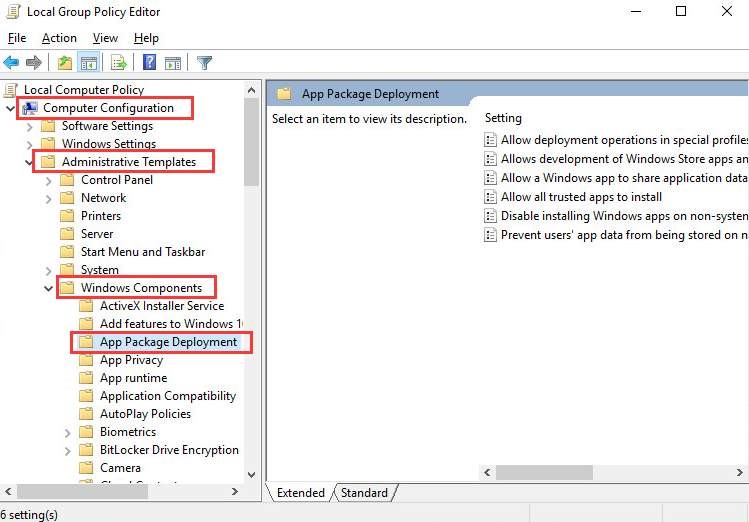This screenshot has width=749, height=522.
Task: Open Help via blue question mark icon
Action: [149, 63]
